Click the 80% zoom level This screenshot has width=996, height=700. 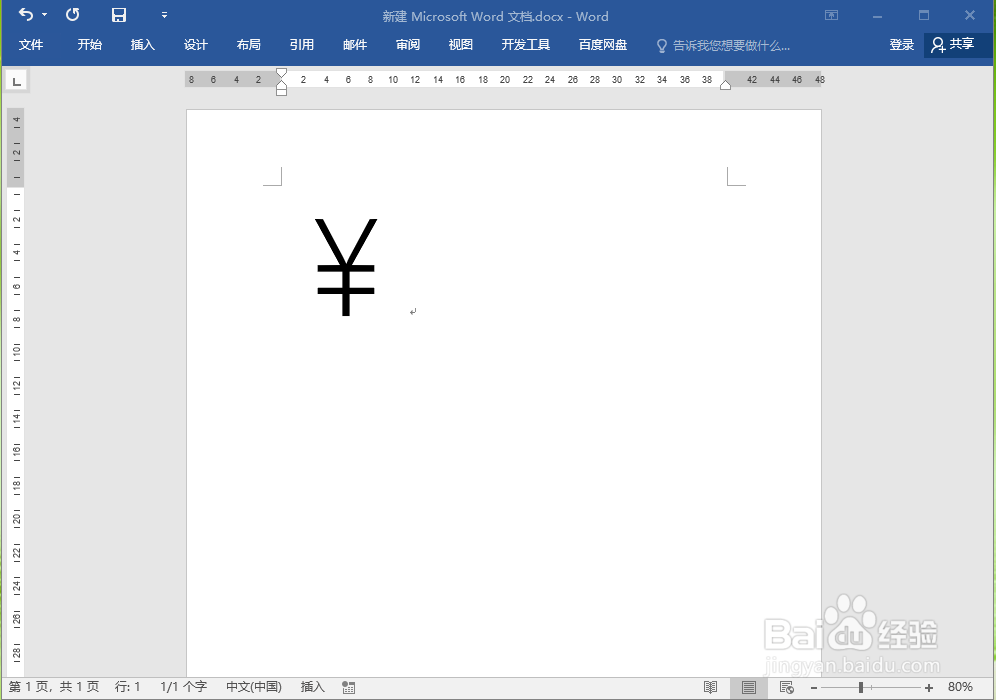click(960, 687)
